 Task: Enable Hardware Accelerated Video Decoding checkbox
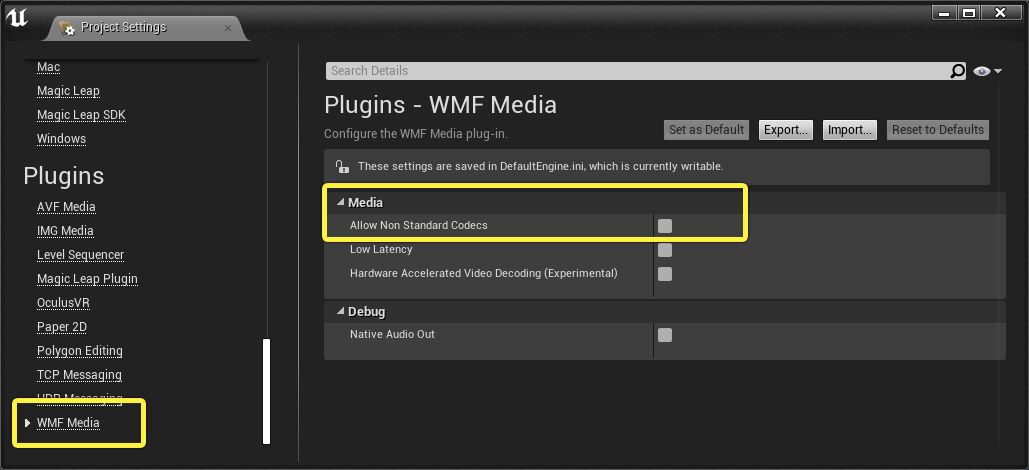[x=665, y=274]
